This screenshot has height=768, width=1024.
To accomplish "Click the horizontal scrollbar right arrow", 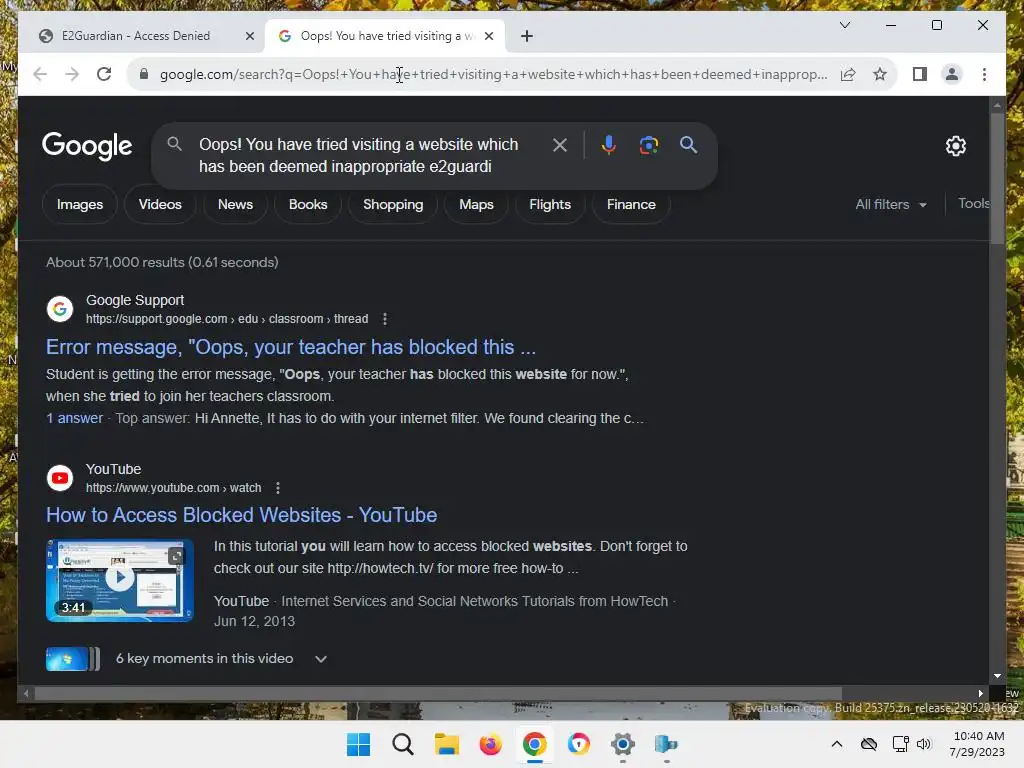I will click(980, 694).
